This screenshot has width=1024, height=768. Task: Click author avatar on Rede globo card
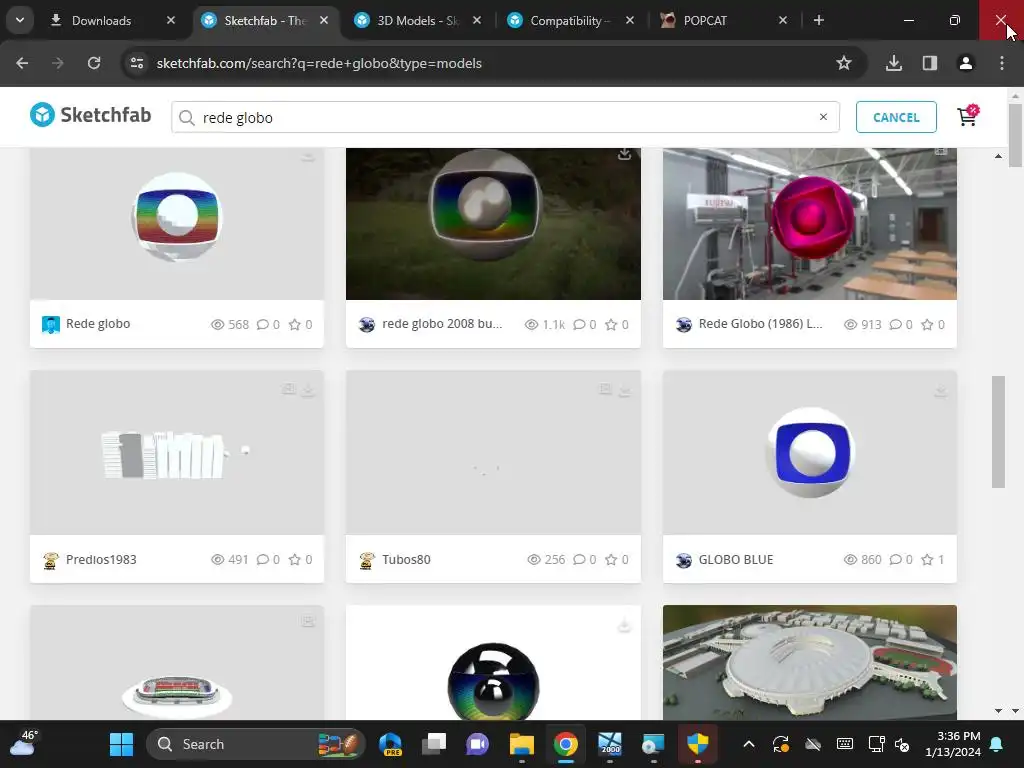(51, 325)
